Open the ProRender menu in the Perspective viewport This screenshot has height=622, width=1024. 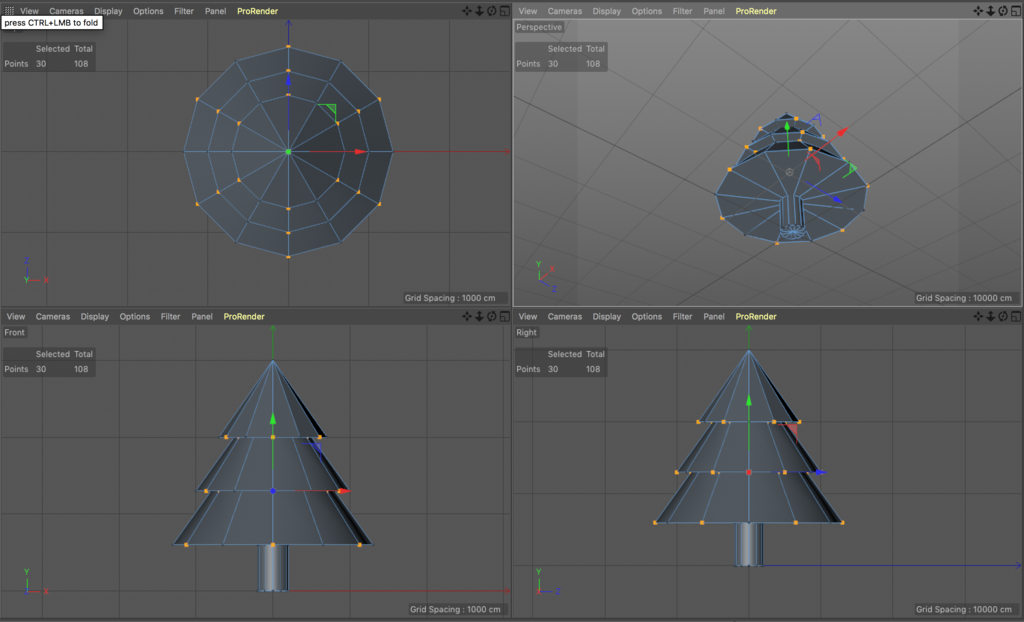(756, 11)
